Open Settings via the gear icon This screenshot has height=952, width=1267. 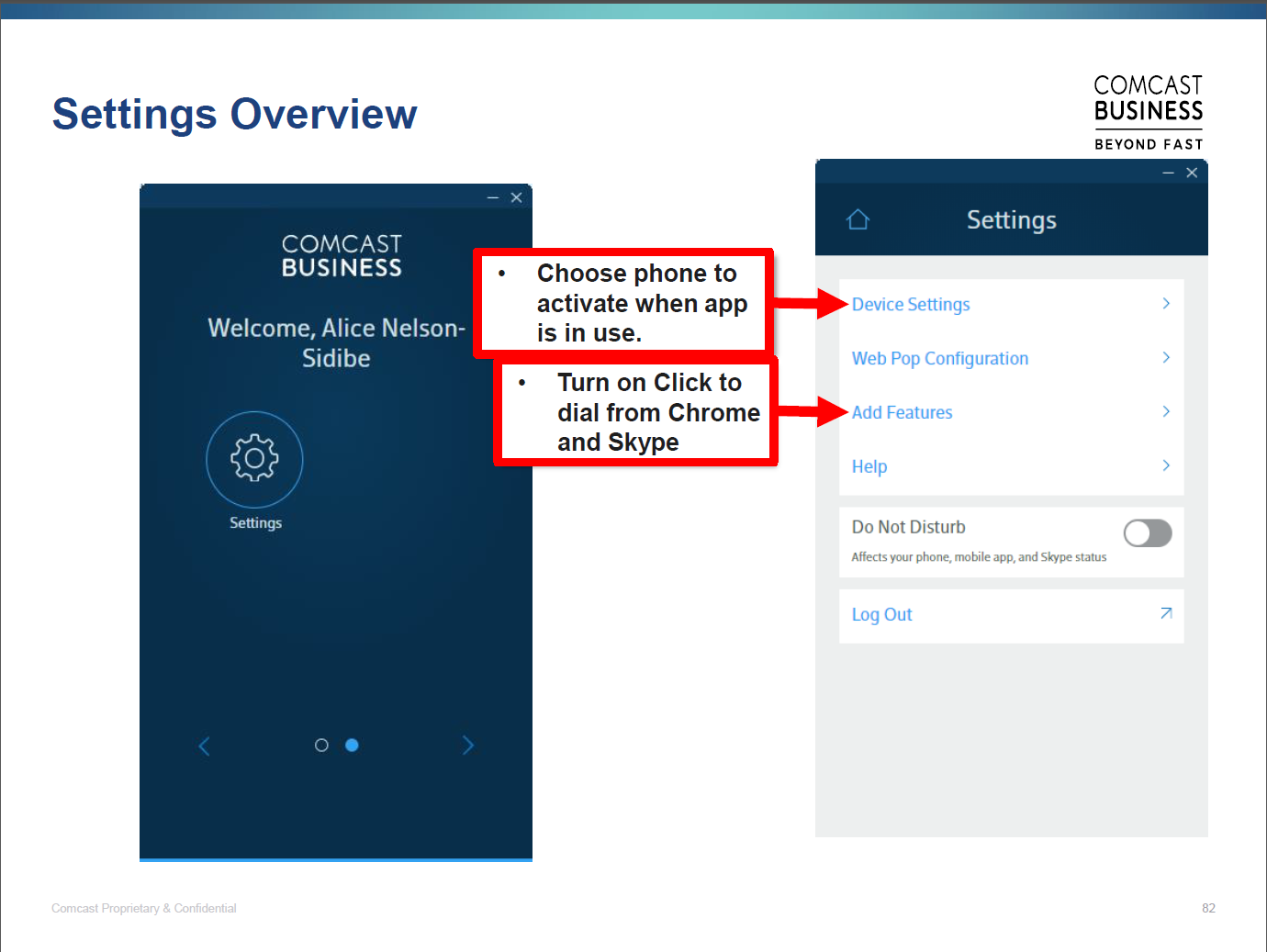[254, 459]
